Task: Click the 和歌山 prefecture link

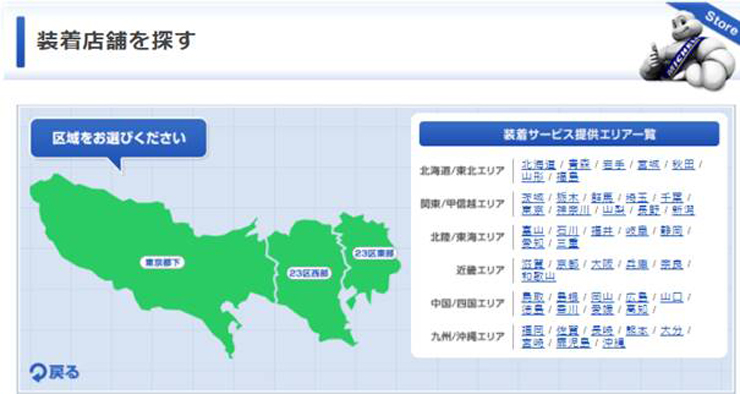Action: coord(538,276)
